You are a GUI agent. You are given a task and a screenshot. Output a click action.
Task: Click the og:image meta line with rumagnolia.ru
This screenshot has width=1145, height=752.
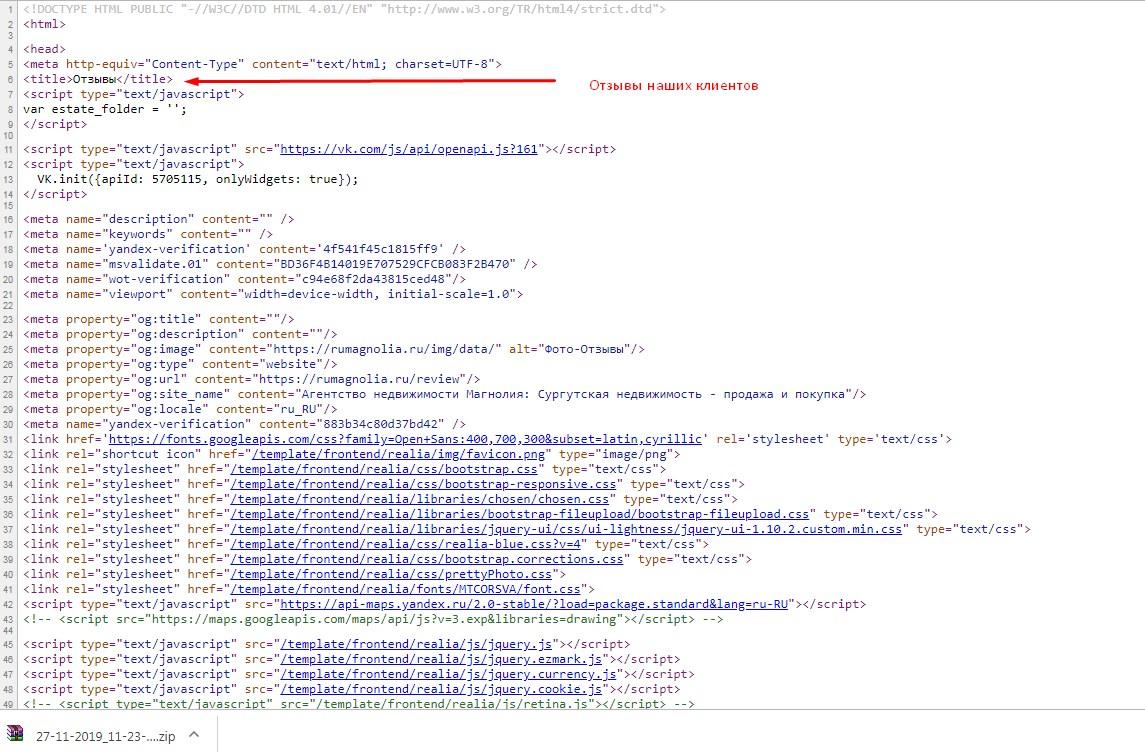334,349
